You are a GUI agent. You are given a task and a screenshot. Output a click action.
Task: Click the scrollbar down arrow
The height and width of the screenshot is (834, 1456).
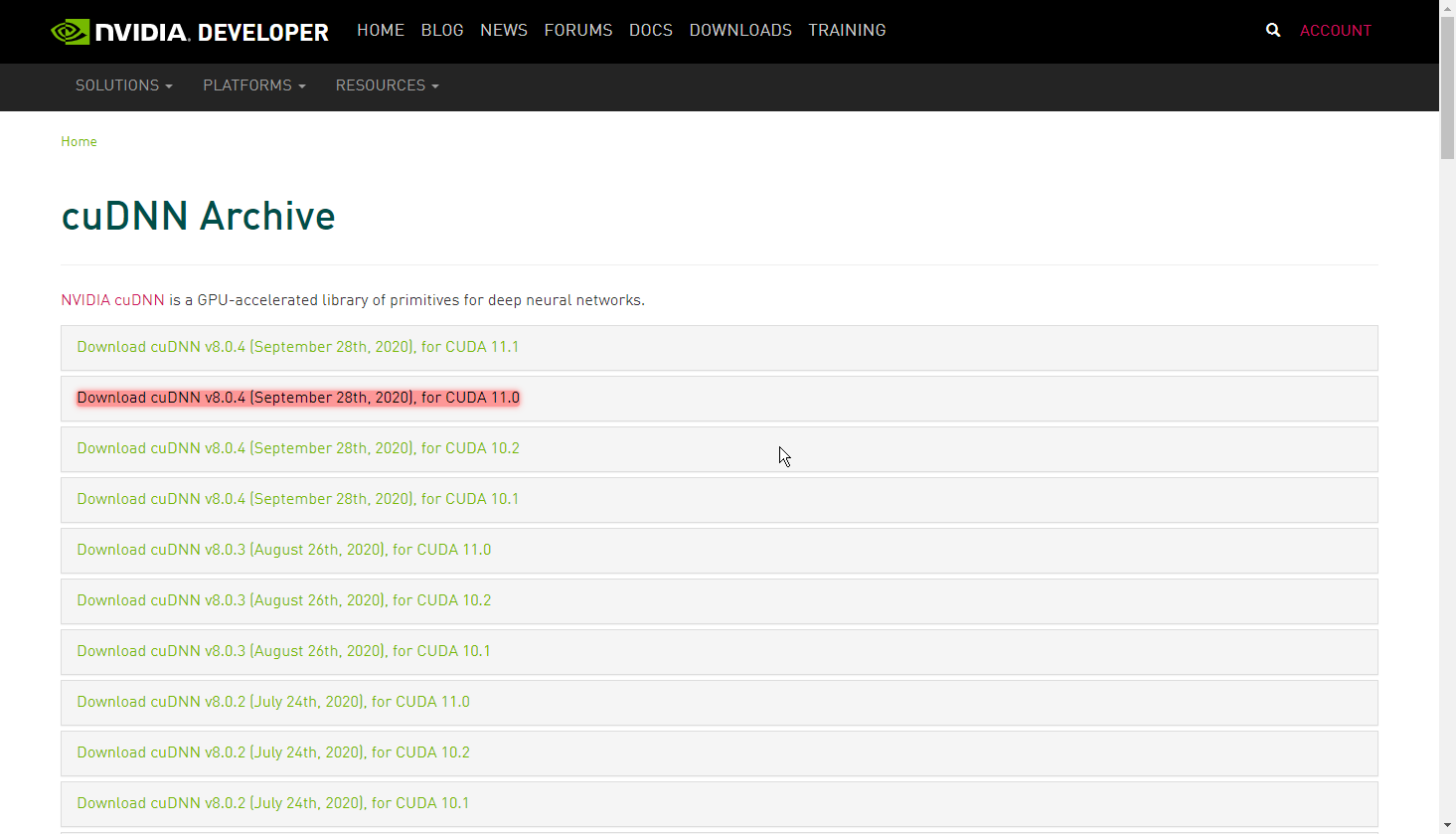click(1447, 825)
